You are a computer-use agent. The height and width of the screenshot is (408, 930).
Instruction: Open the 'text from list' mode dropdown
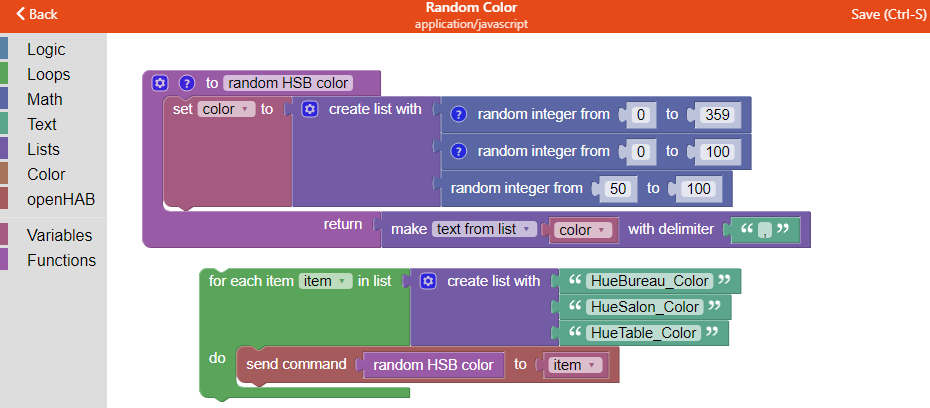click(485, 229)
